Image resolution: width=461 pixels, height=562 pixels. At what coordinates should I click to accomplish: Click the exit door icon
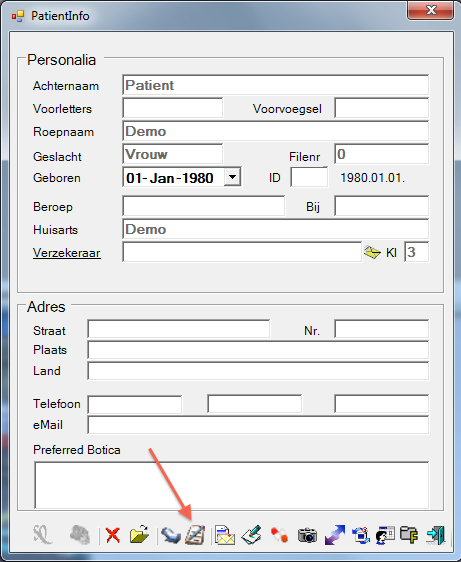pyautogui.click(x=436, y=535)
